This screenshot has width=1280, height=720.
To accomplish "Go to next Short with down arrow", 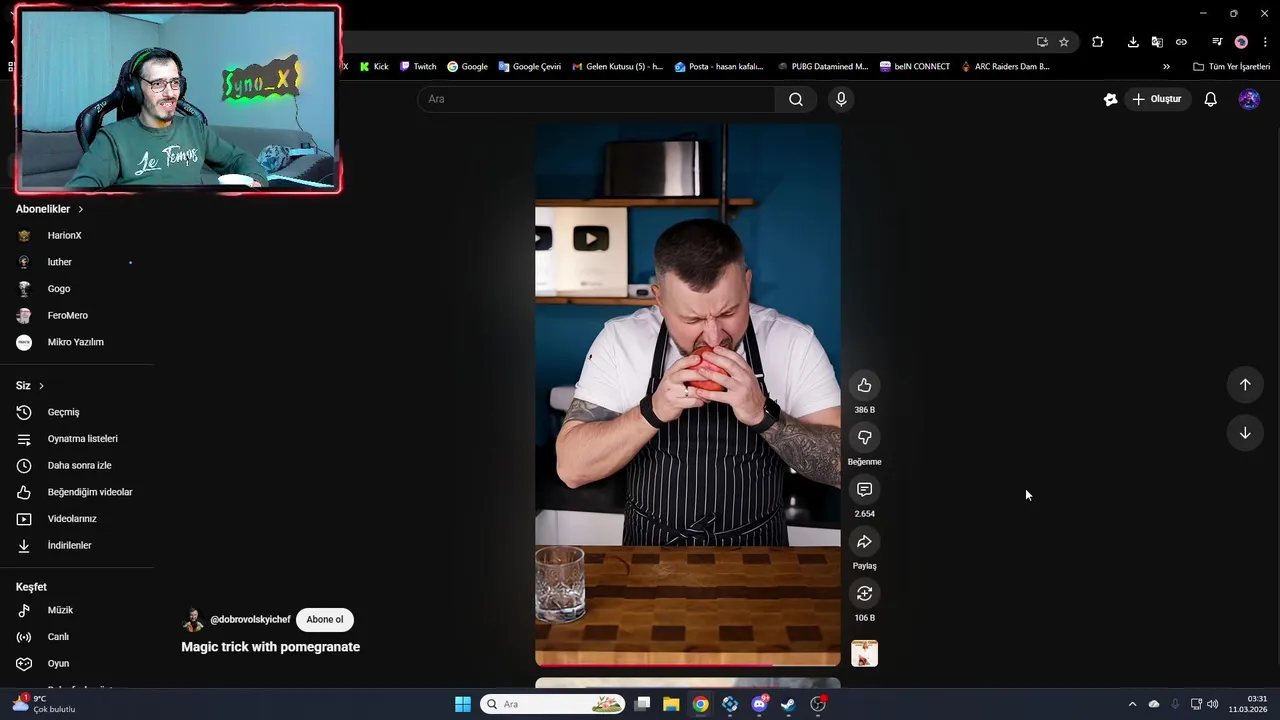I will 1245,433.
